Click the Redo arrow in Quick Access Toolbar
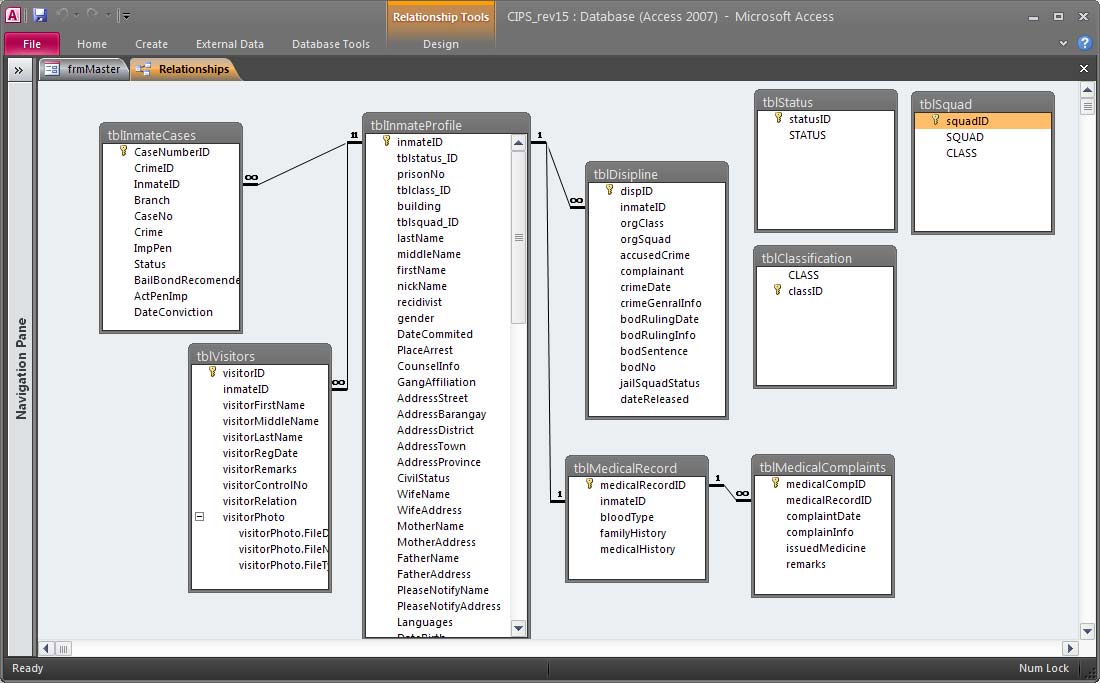This screenshot has height=683, width=1100. point(92,15)
